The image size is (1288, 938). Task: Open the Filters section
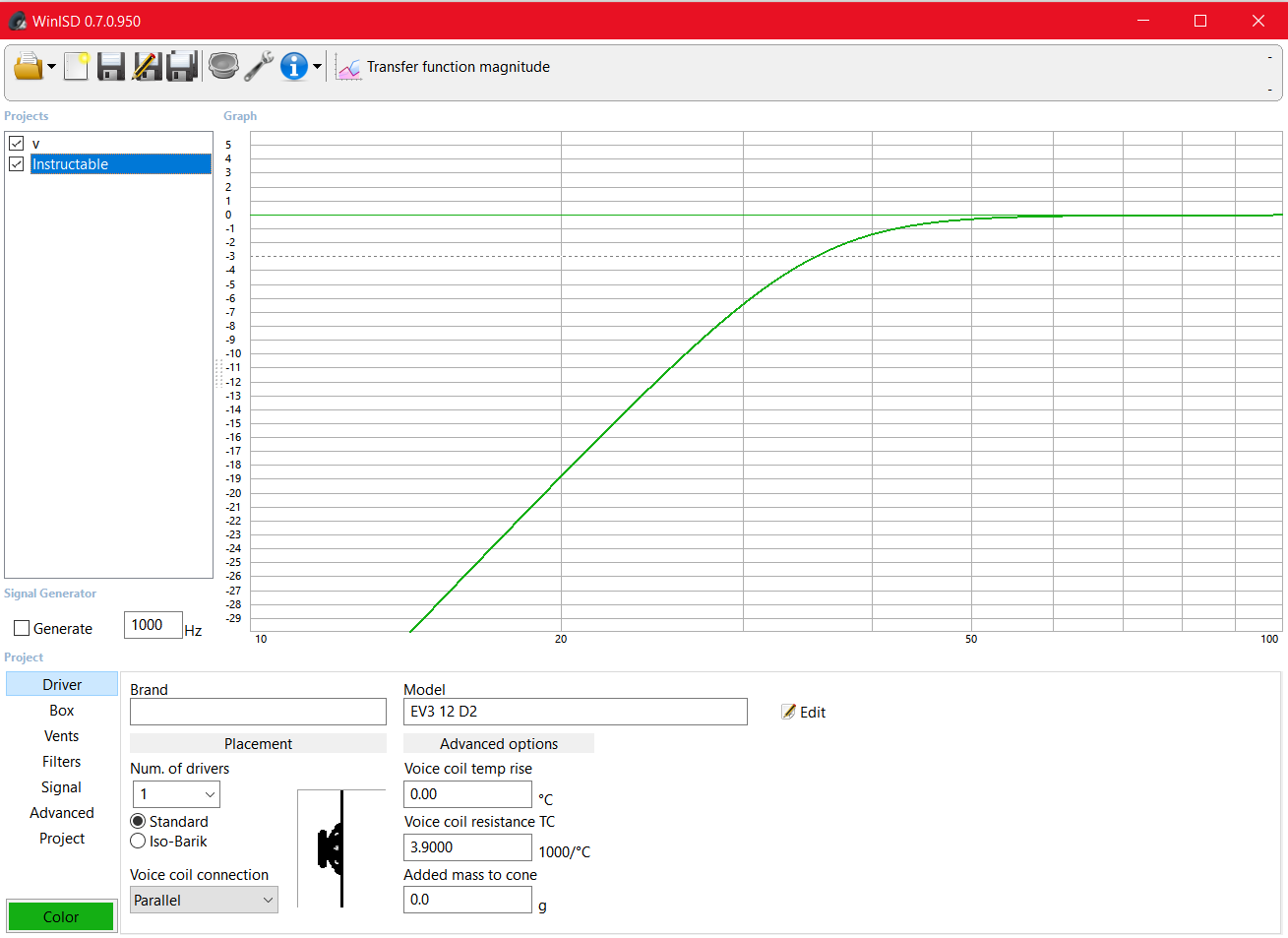[61, 761]
